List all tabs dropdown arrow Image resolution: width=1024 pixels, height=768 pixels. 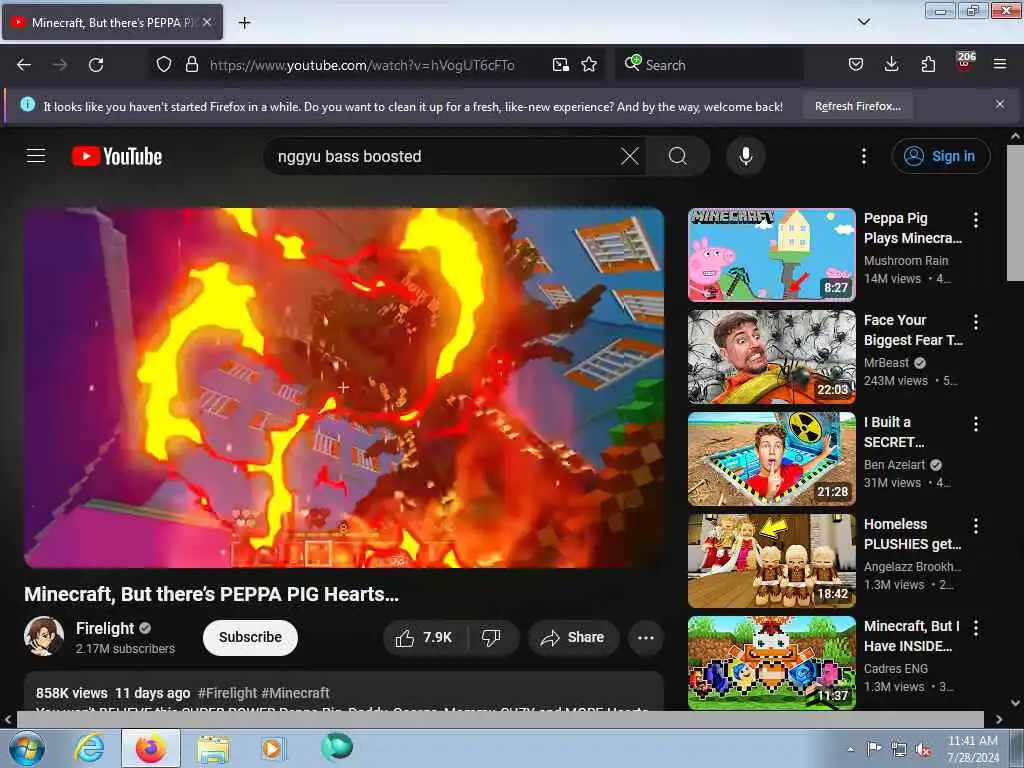pyautogui.click(x=863, y=22)
